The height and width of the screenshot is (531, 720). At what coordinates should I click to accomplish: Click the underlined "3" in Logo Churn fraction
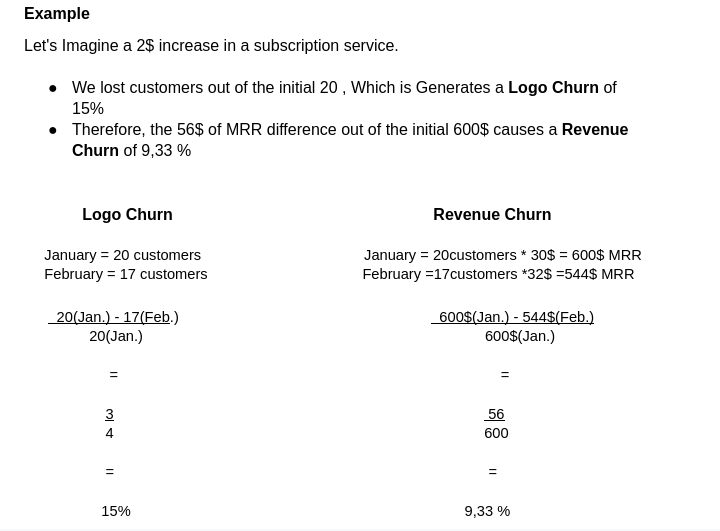click(110, 414)
